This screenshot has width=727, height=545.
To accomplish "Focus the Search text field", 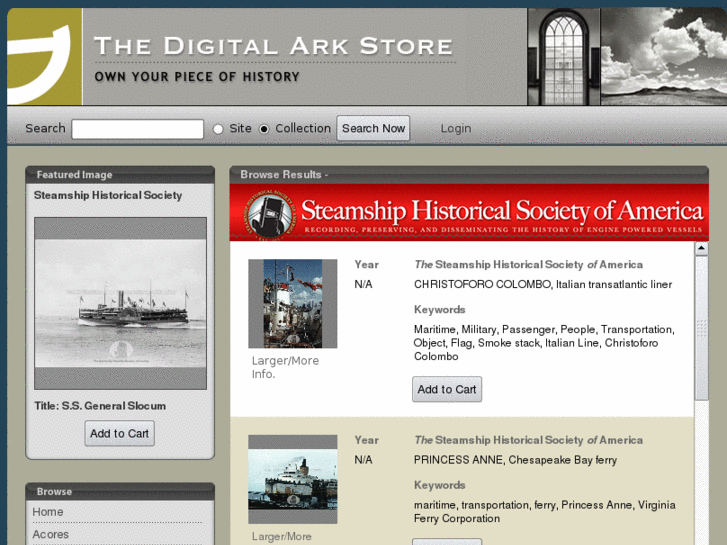I will point(138,129).
